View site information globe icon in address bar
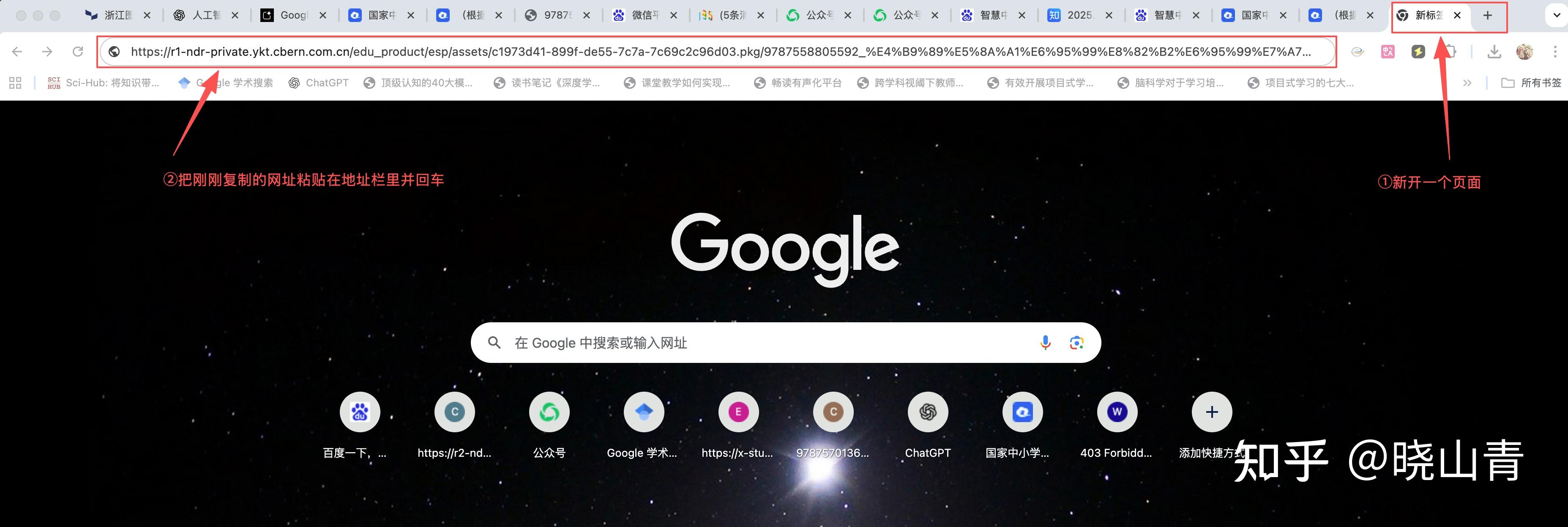The width and height of the screenshot is (1568, 527). tap(114, 52)
